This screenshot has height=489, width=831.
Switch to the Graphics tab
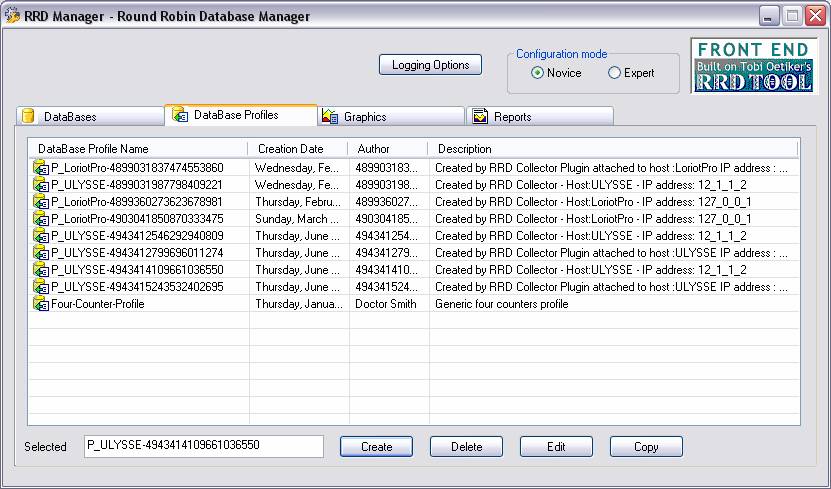(x=391, y=117)
